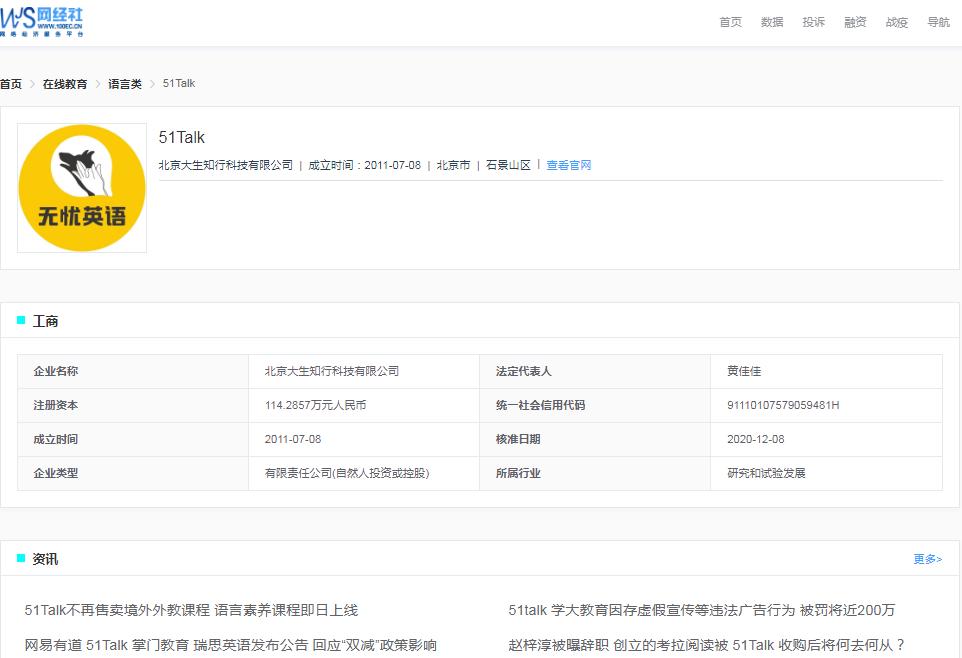Open article about 51Talk境外外教课程 stopping sales
Image resolution: width=962 pixels, height=658 pixels.
click(x=191, y=609)
